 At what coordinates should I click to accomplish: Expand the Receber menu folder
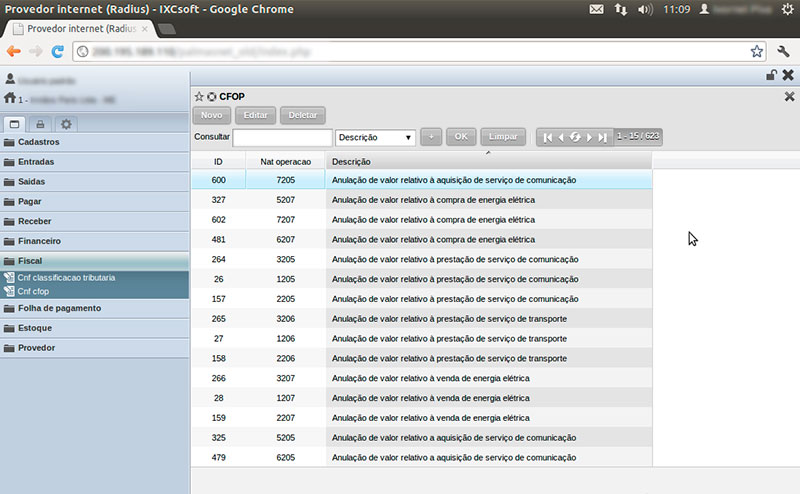(x=95, y=221)
